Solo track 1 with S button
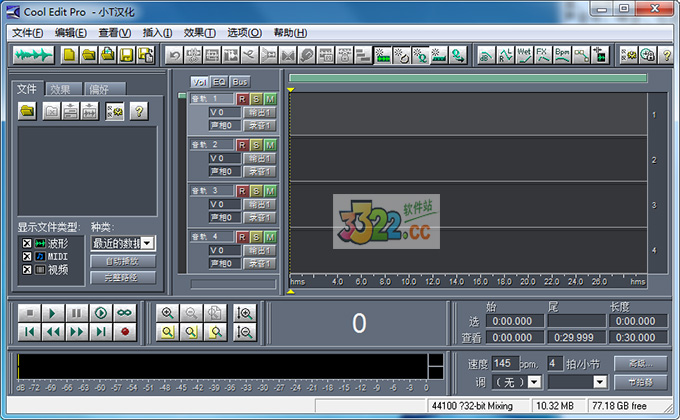This screenshot has width=680, height=420. [x=256, y=99]
